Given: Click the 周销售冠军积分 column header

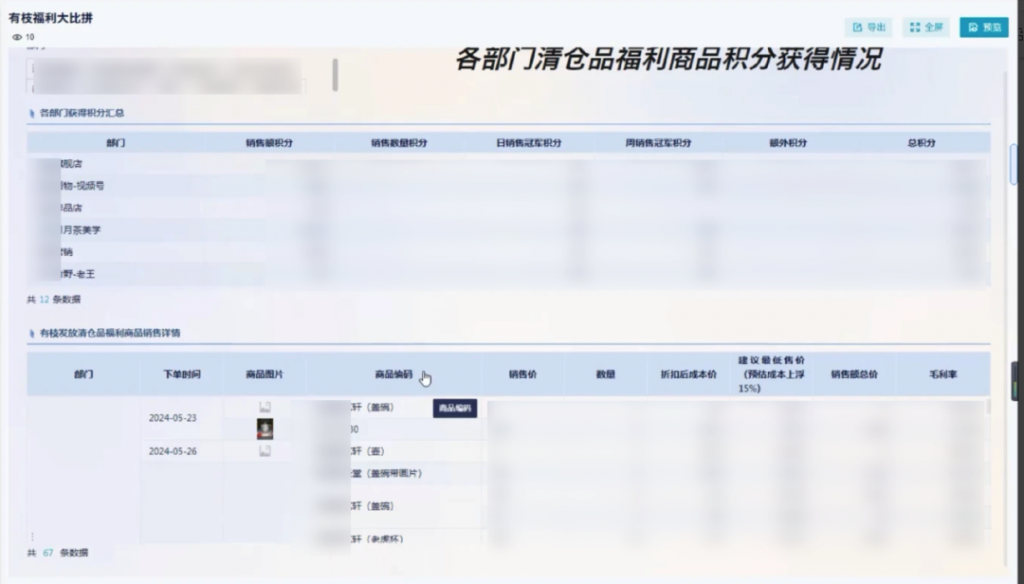Looking at the screenshot, I should [659, 143].
